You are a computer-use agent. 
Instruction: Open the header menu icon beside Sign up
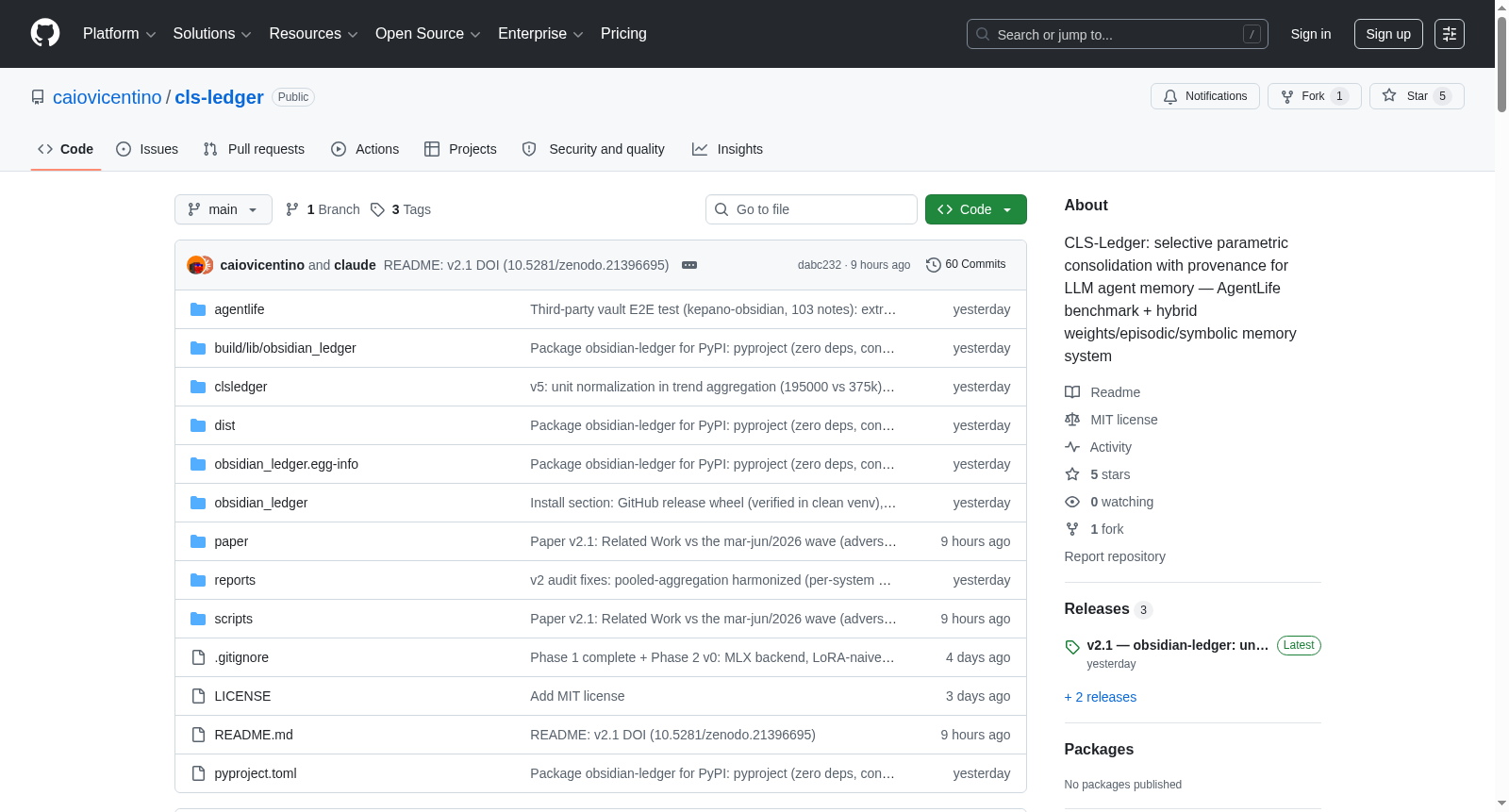[x=1450, y=34]
